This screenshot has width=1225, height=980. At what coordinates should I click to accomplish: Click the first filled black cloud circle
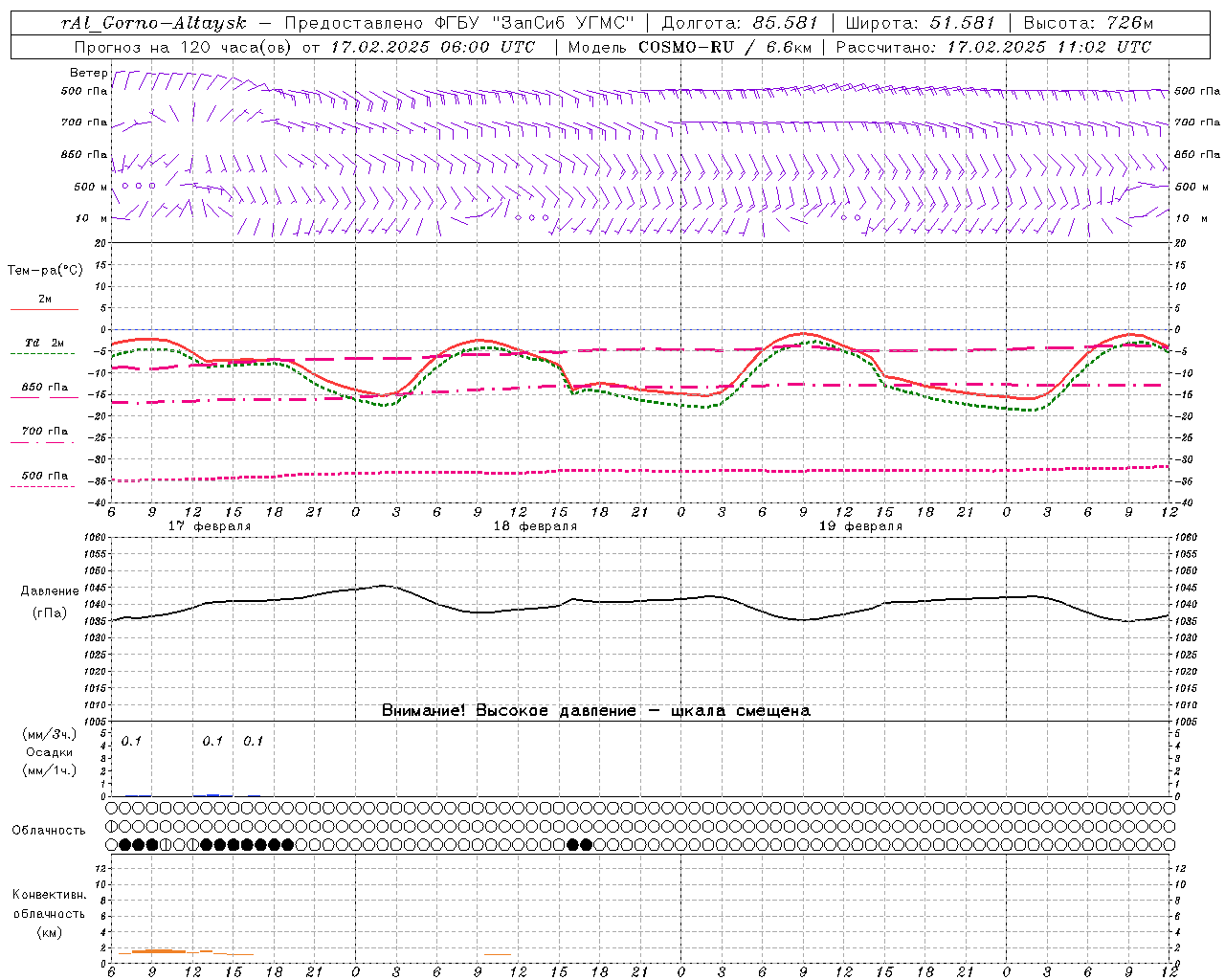tap(124, 844)
